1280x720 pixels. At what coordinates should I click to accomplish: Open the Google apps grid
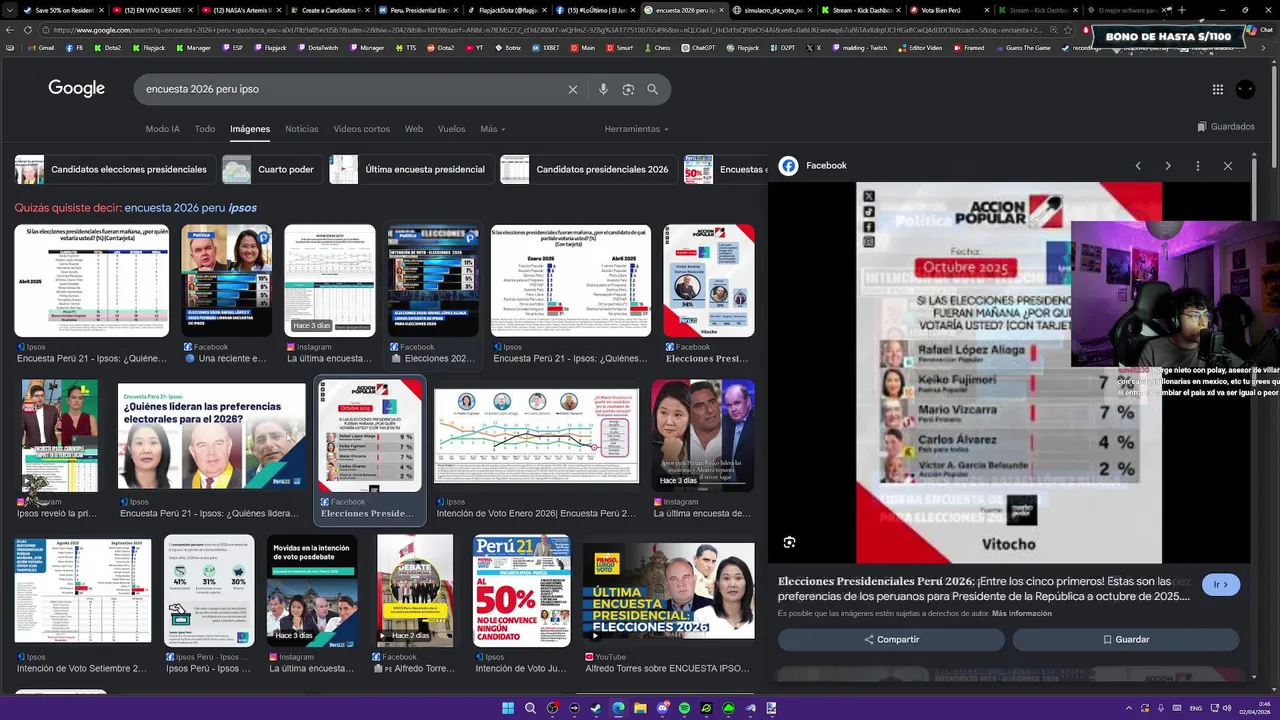click(1218, 89)
